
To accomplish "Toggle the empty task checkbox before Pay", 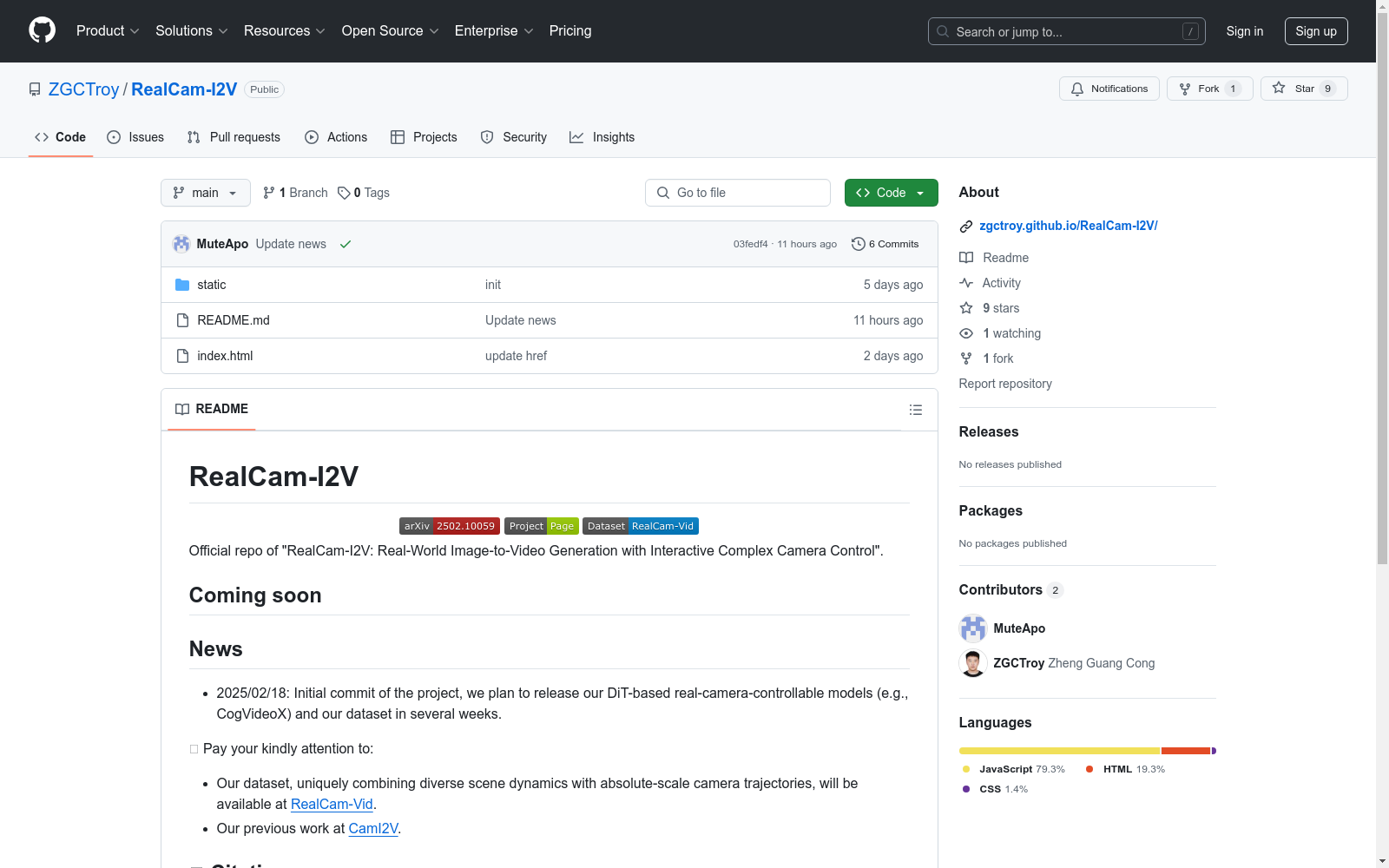I will click(x=194, y=749).
